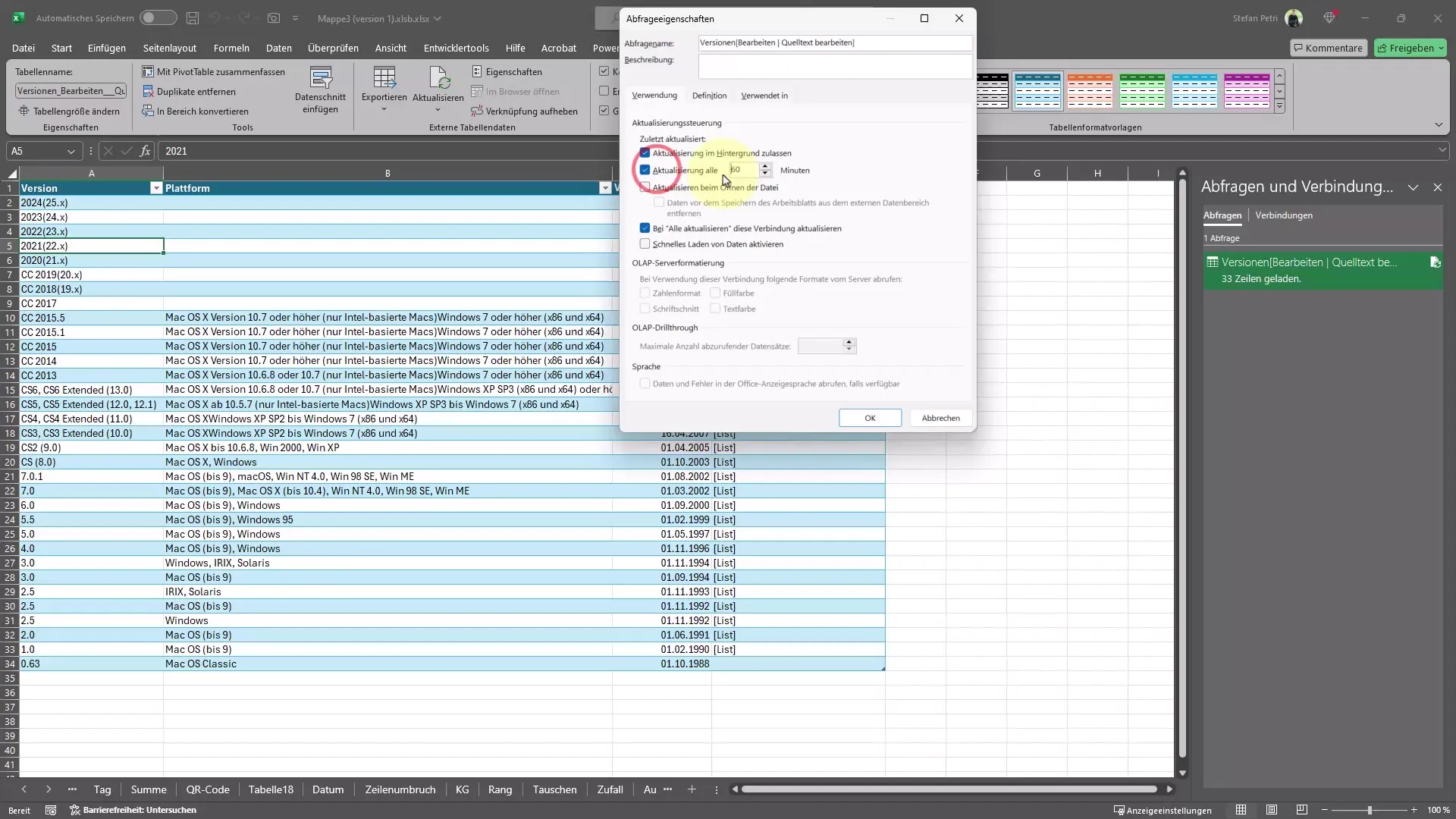
Task: Open the Formeln ribbon tab
Action: [x=231, y=48]
